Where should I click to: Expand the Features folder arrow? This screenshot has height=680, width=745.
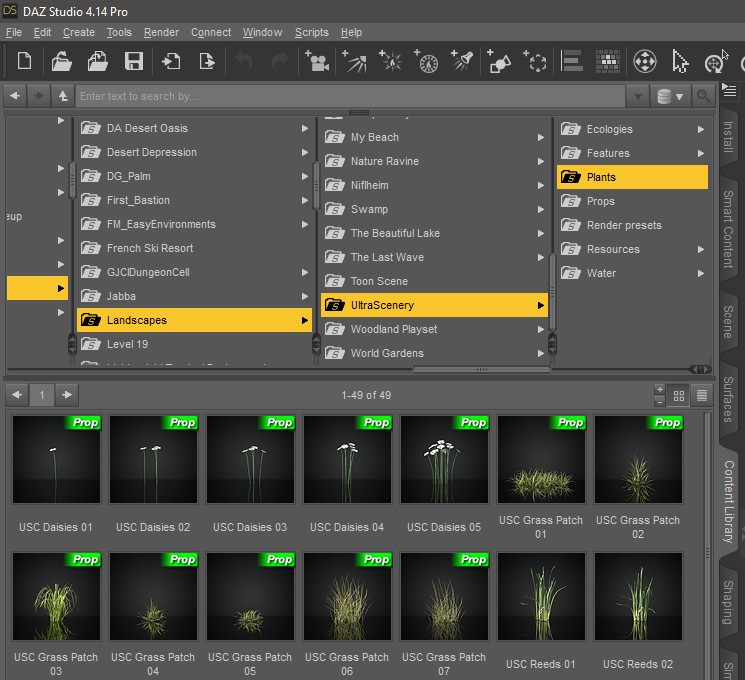(x=701, y=153)
